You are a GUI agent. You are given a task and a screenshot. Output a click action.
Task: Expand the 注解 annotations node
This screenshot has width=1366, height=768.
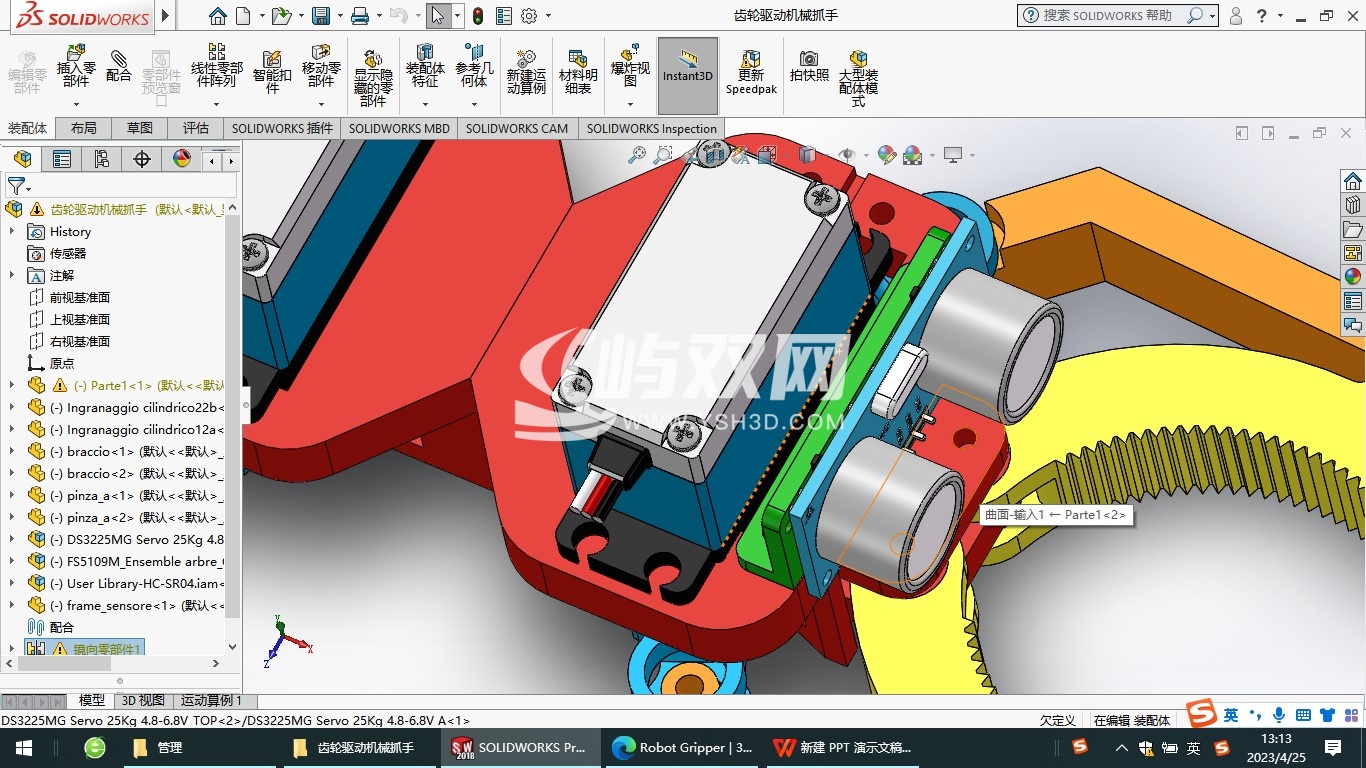pos(12,276)
